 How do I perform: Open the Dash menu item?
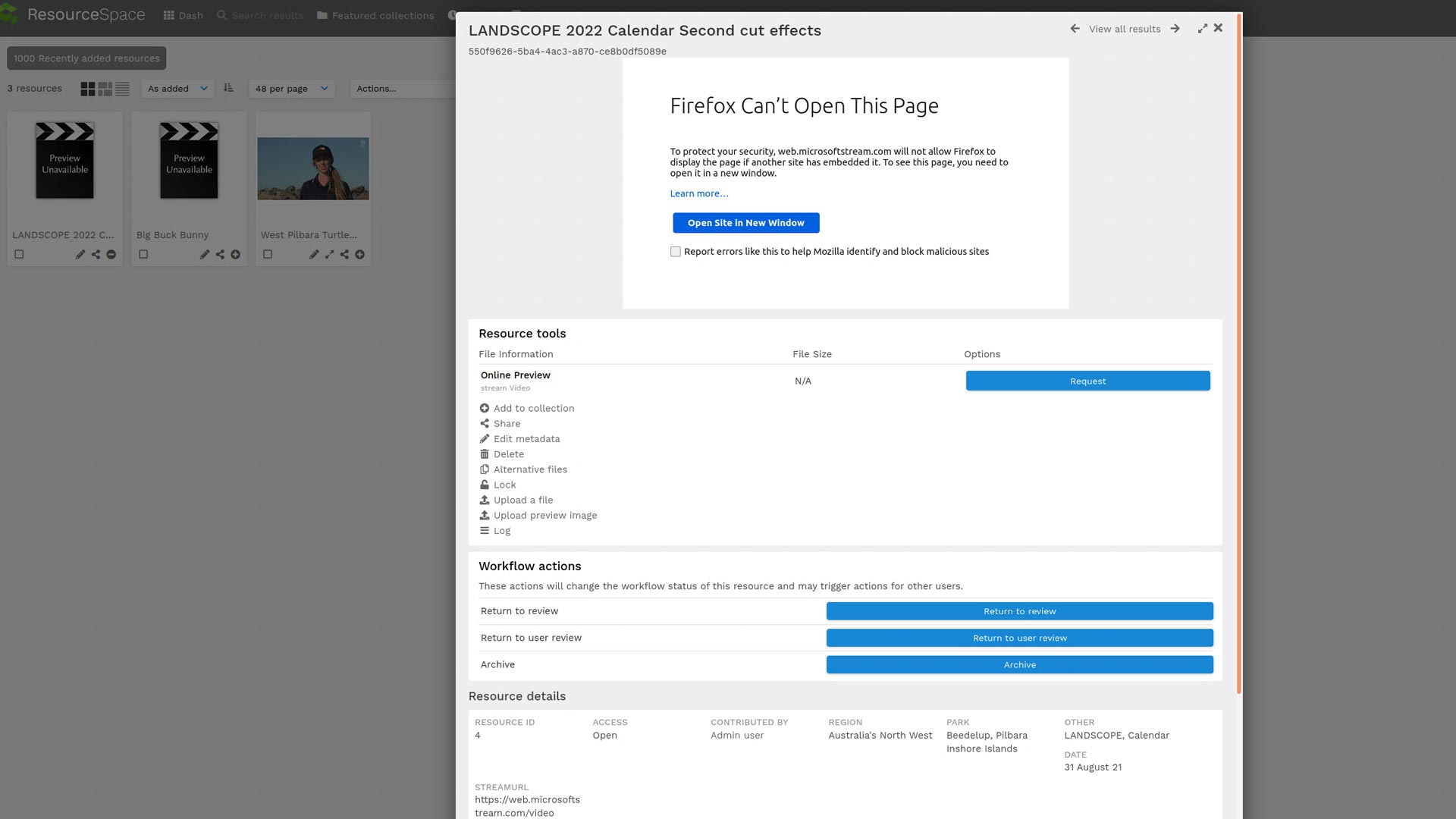pos(184,15)
